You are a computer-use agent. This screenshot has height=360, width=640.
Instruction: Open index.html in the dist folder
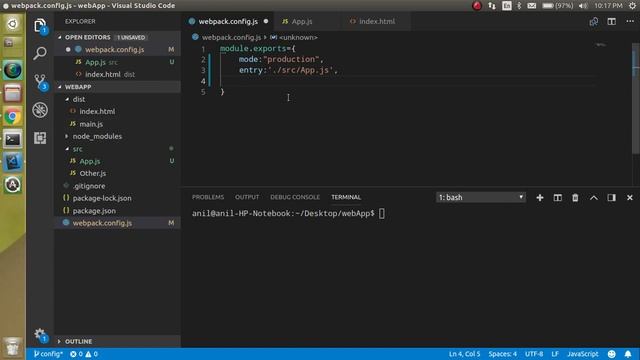point(97,111)
